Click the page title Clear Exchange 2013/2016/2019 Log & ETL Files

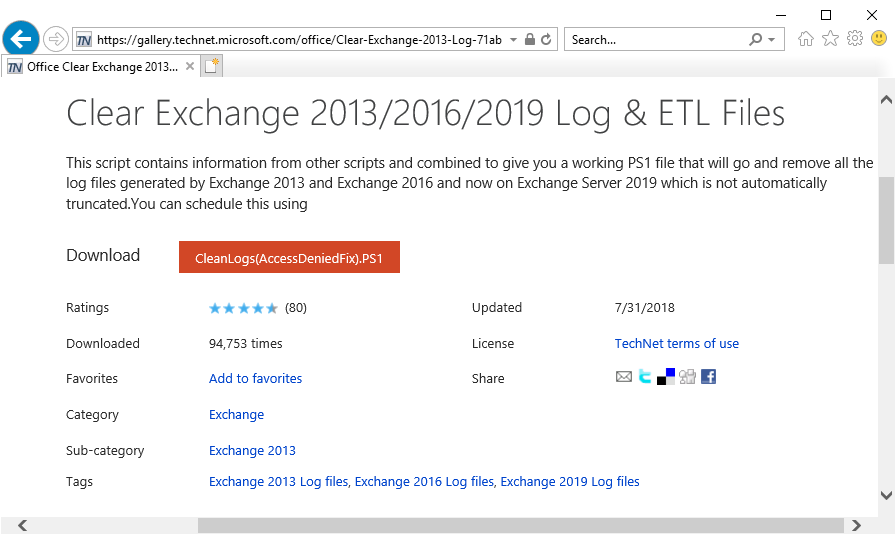[x=425, y=113]
